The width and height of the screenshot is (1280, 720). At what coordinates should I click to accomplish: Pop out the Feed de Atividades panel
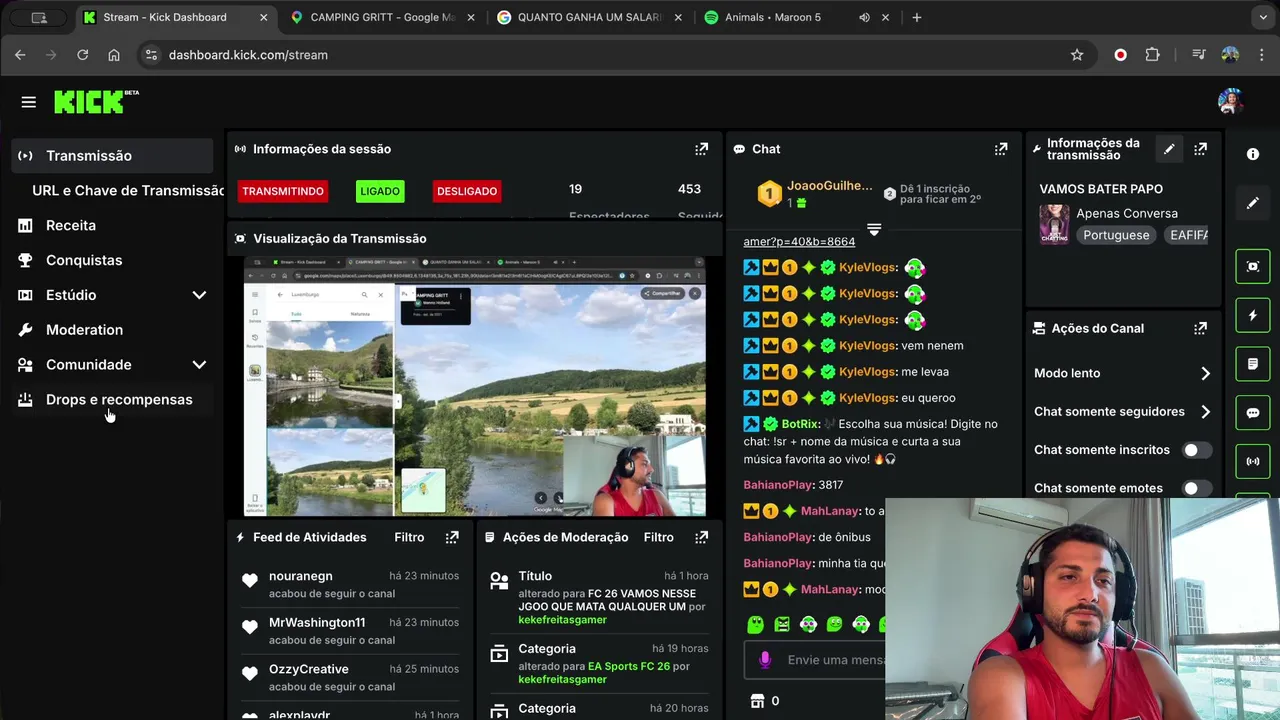coord(452,537)
